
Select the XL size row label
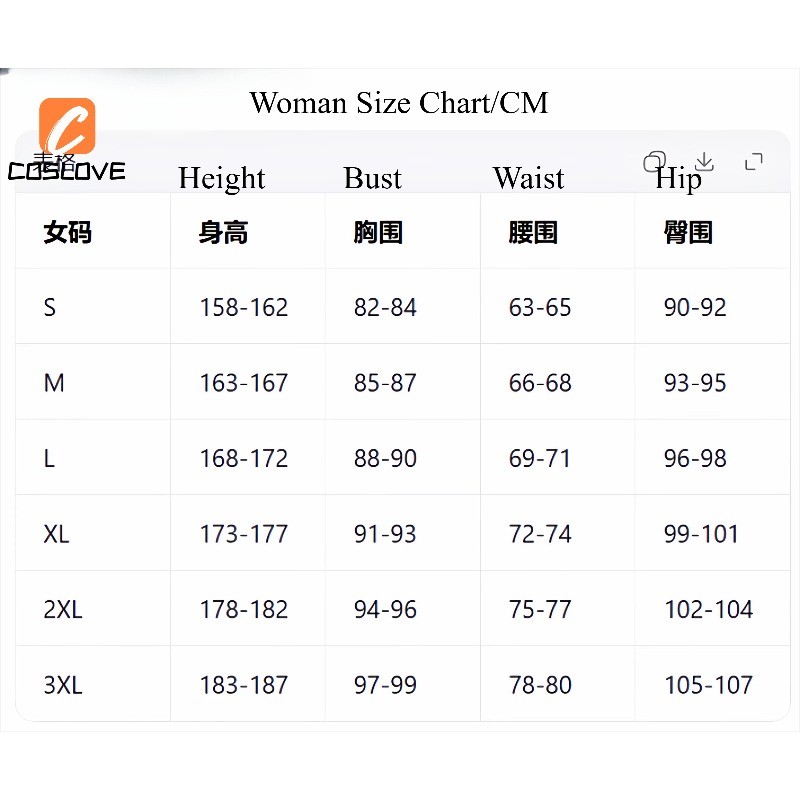coord(56,534)
